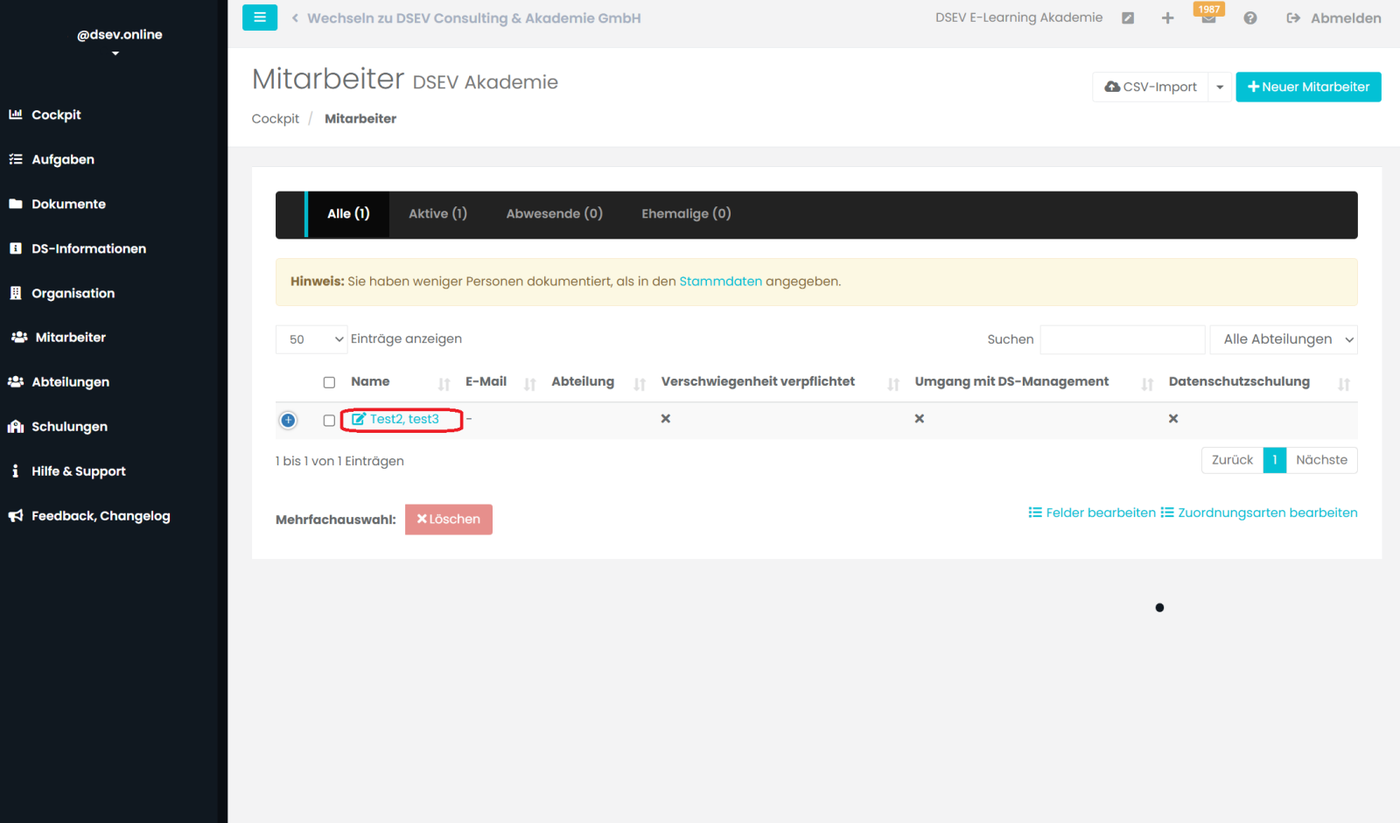Click the Neuer Mitarbeiter button
1400x823 pixels.
pos(1308,87)
